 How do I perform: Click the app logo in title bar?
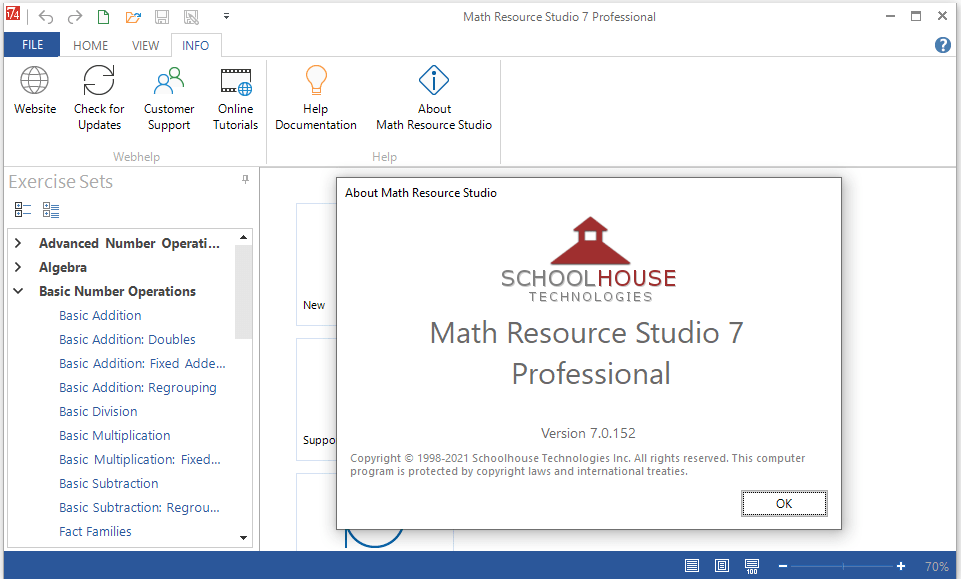pyautogui.click(x=13, y=13)
